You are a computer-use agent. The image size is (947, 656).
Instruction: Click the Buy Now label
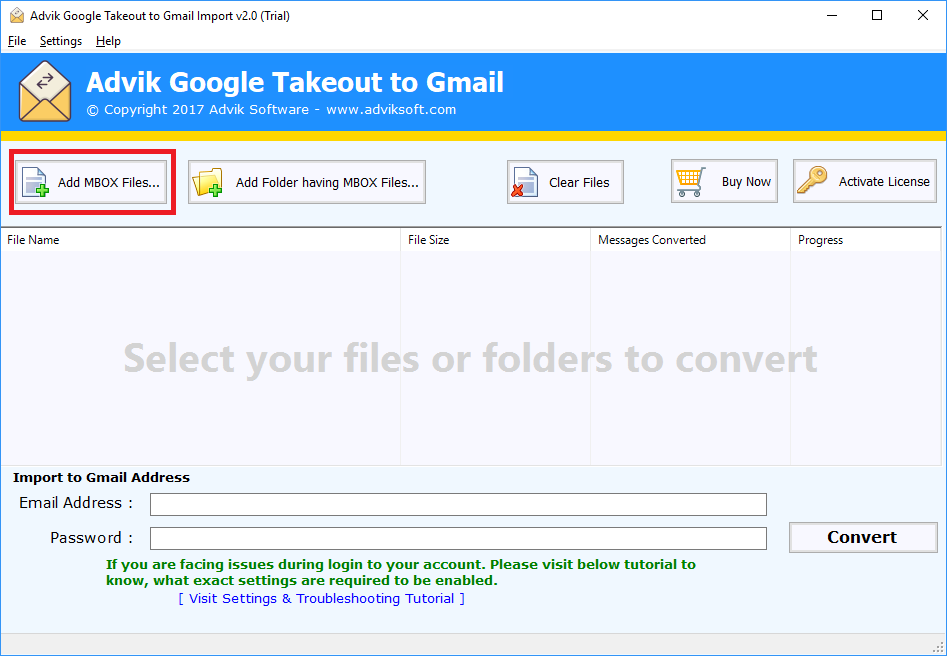tap(746, 182)
